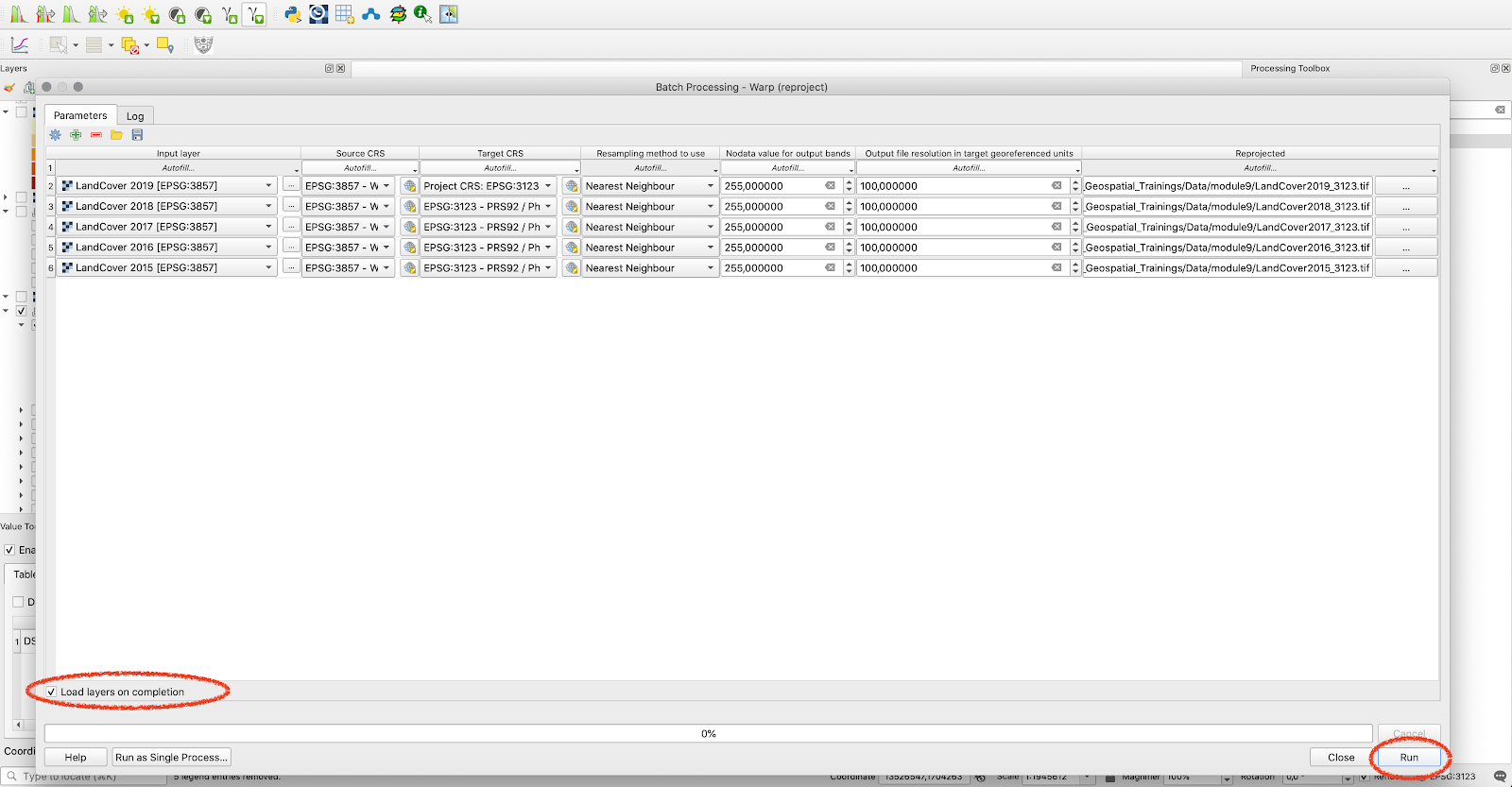Click the first histogram stretch icon in toolbar

tap(19, 14)
